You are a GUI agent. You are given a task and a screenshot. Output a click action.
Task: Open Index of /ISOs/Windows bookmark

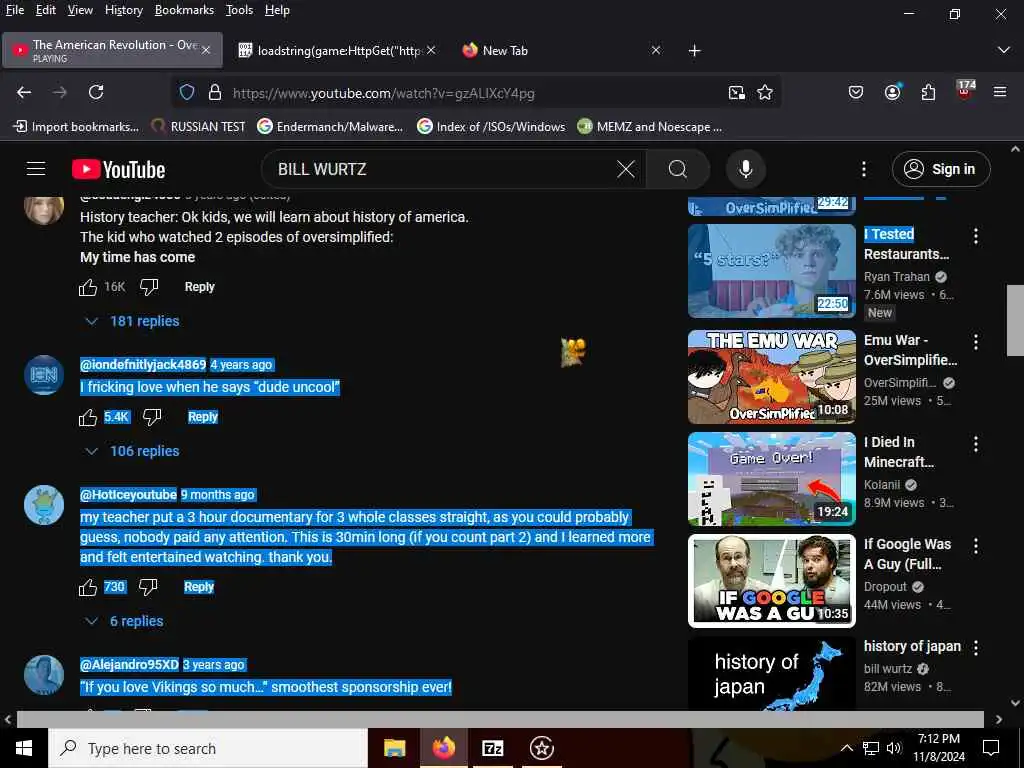pyautogui.click(x=491, y=127)
